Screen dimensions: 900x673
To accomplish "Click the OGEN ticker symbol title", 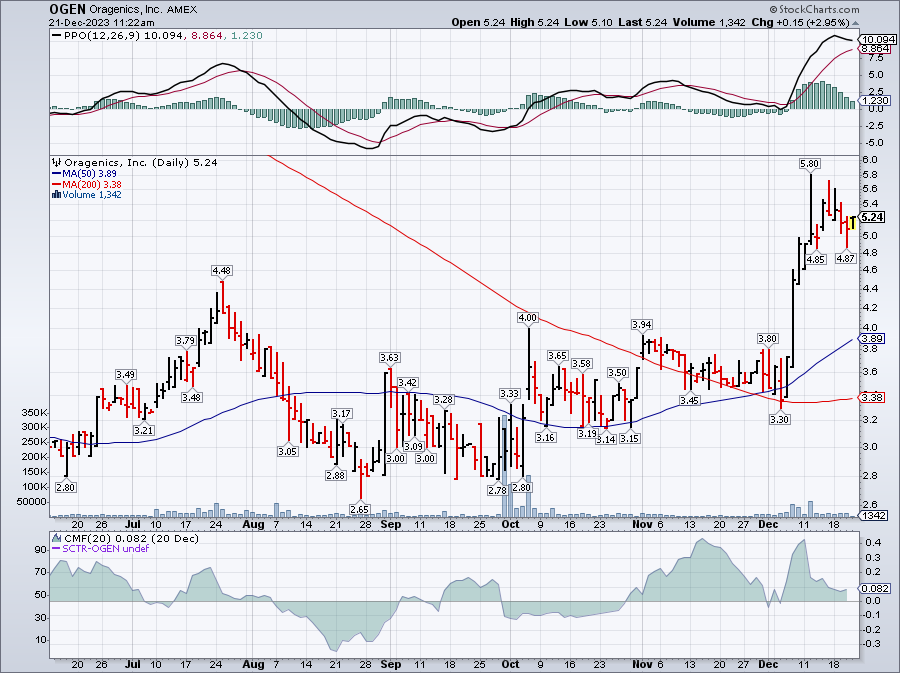I will click(67, 9).
